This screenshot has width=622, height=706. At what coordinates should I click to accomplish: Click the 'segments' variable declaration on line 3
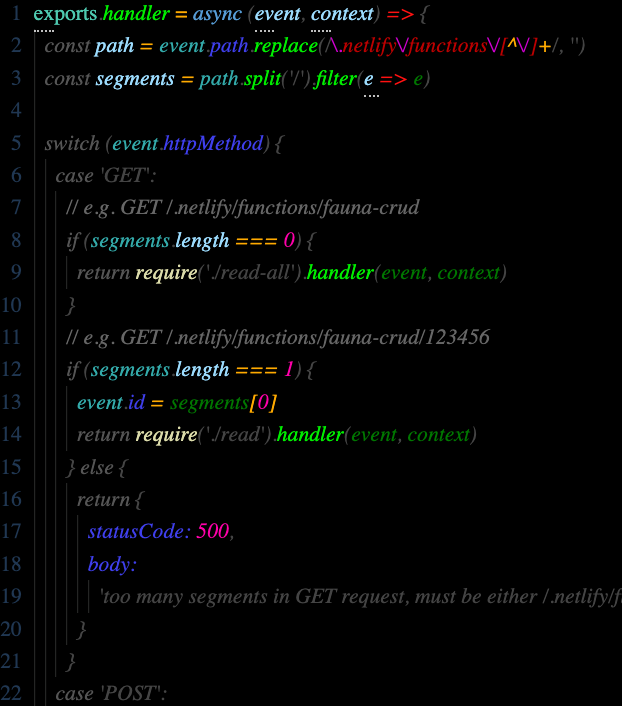coord(135,79)
